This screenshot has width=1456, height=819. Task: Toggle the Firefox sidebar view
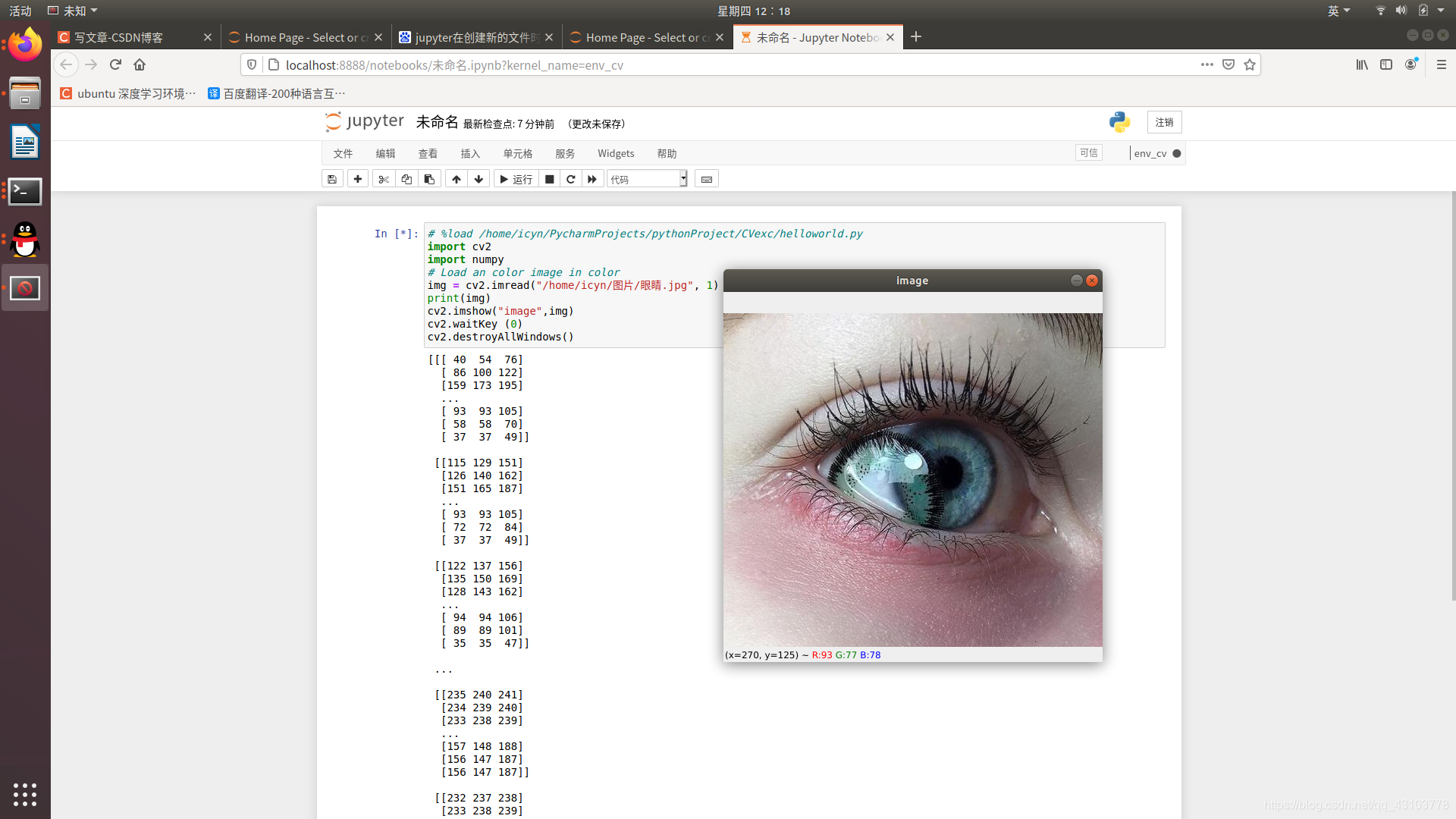coord(1386,65)
